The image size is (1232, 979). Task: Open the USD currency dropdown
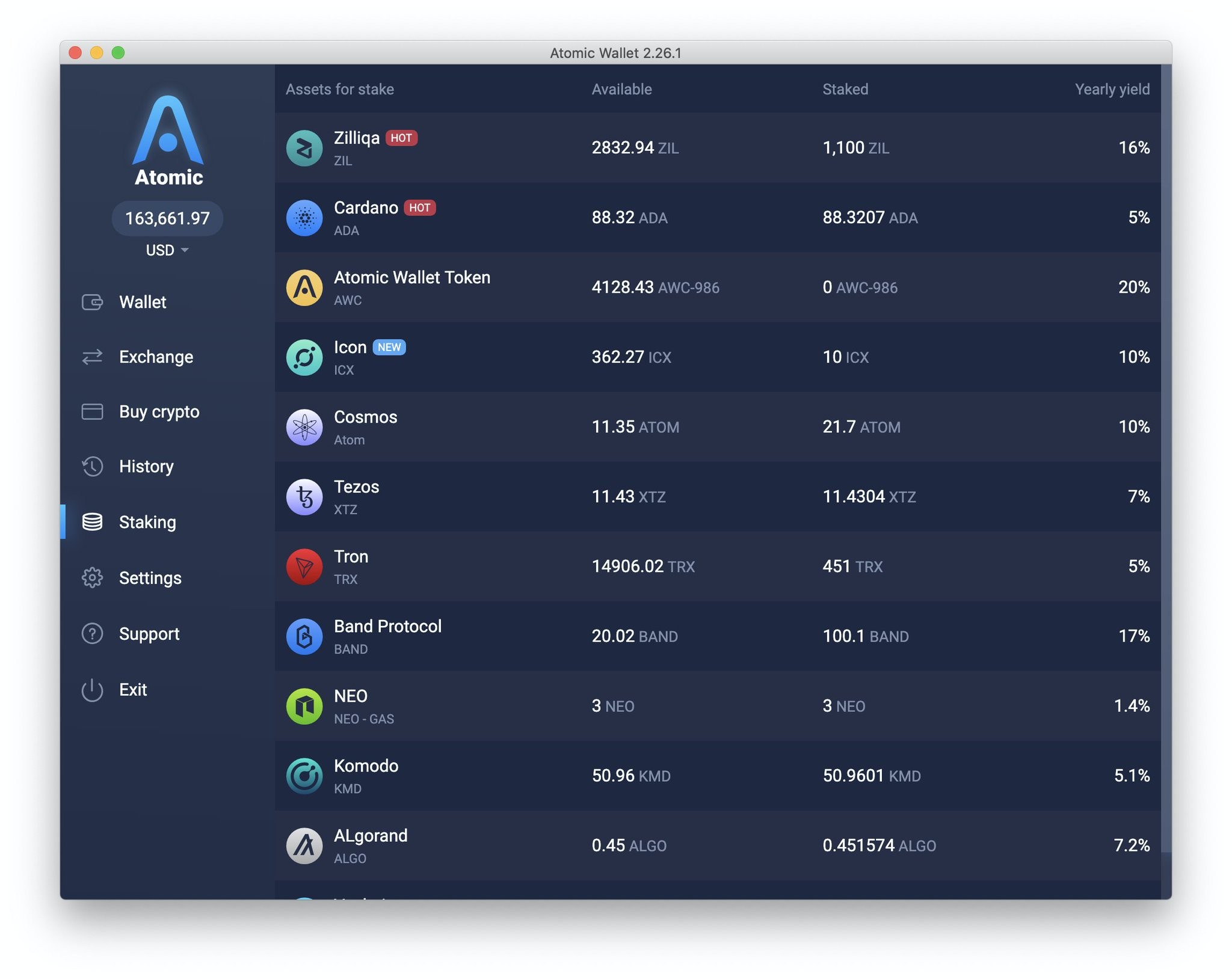click(167, 250)
